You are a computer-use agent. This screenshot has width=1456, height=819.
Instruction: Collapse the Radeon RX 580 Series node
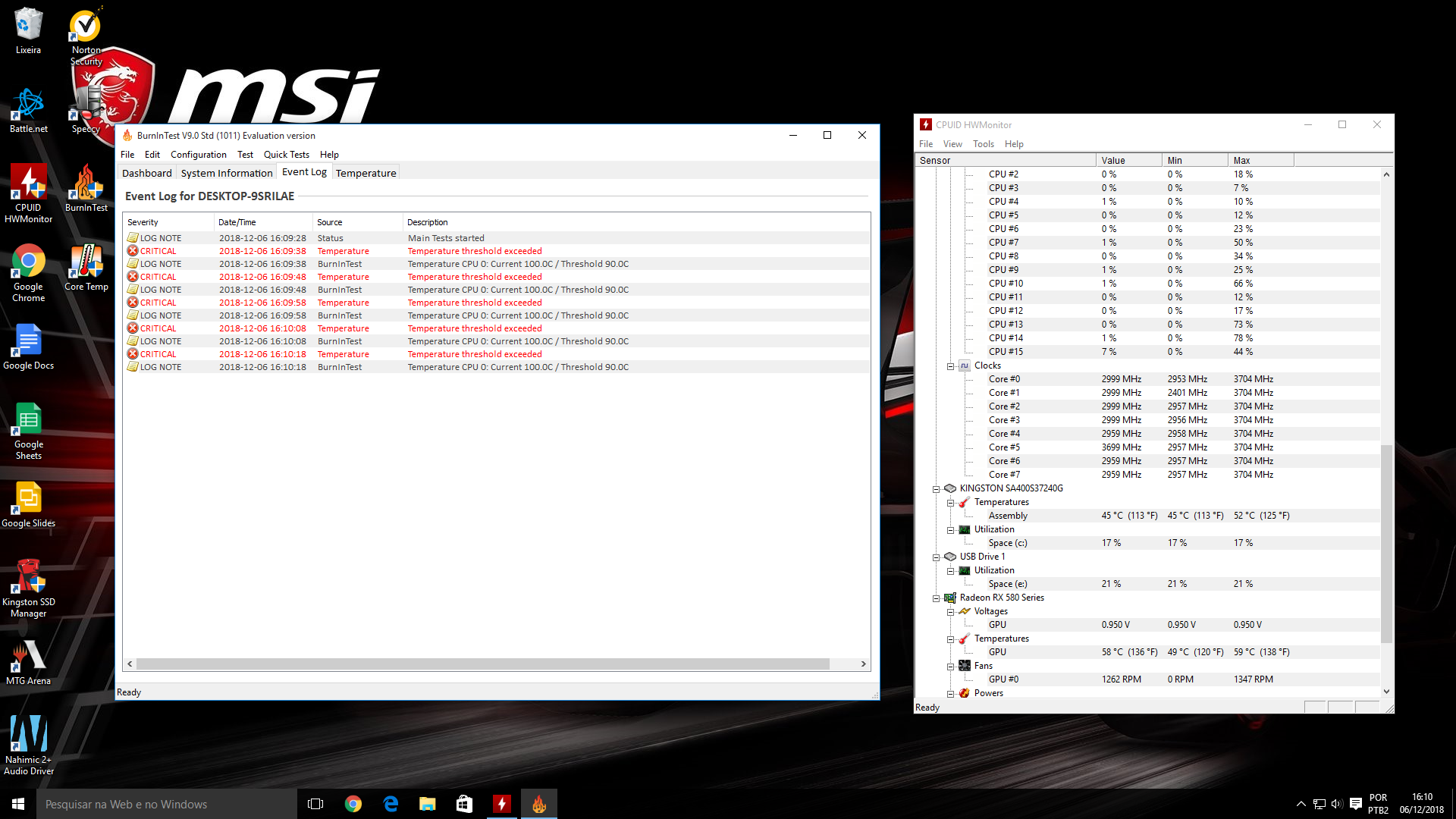pos(936,598)
